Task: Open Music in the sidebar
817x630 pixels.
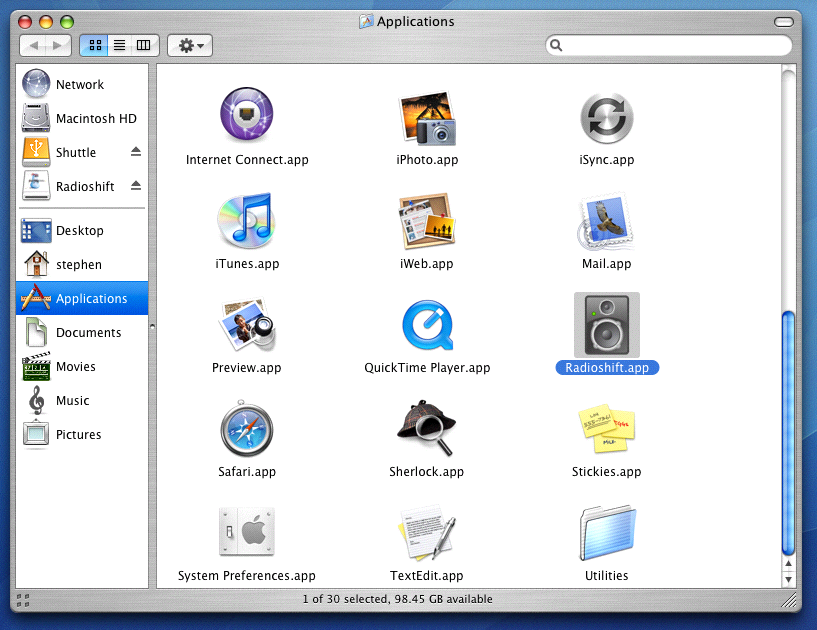Action: click(x=82, y=400)
